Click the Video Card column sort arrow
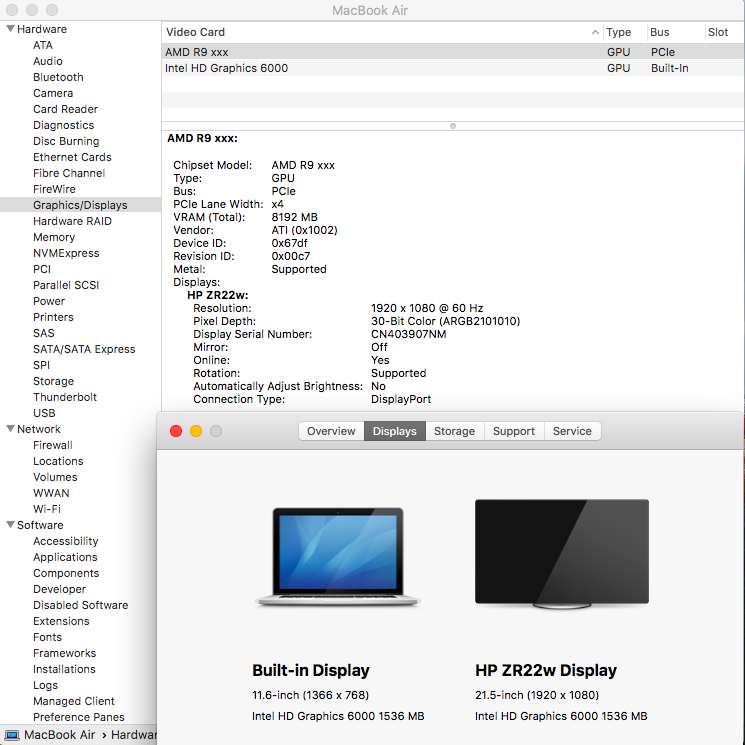The height and width of the screenshot is (745, 745). point(595,32)
